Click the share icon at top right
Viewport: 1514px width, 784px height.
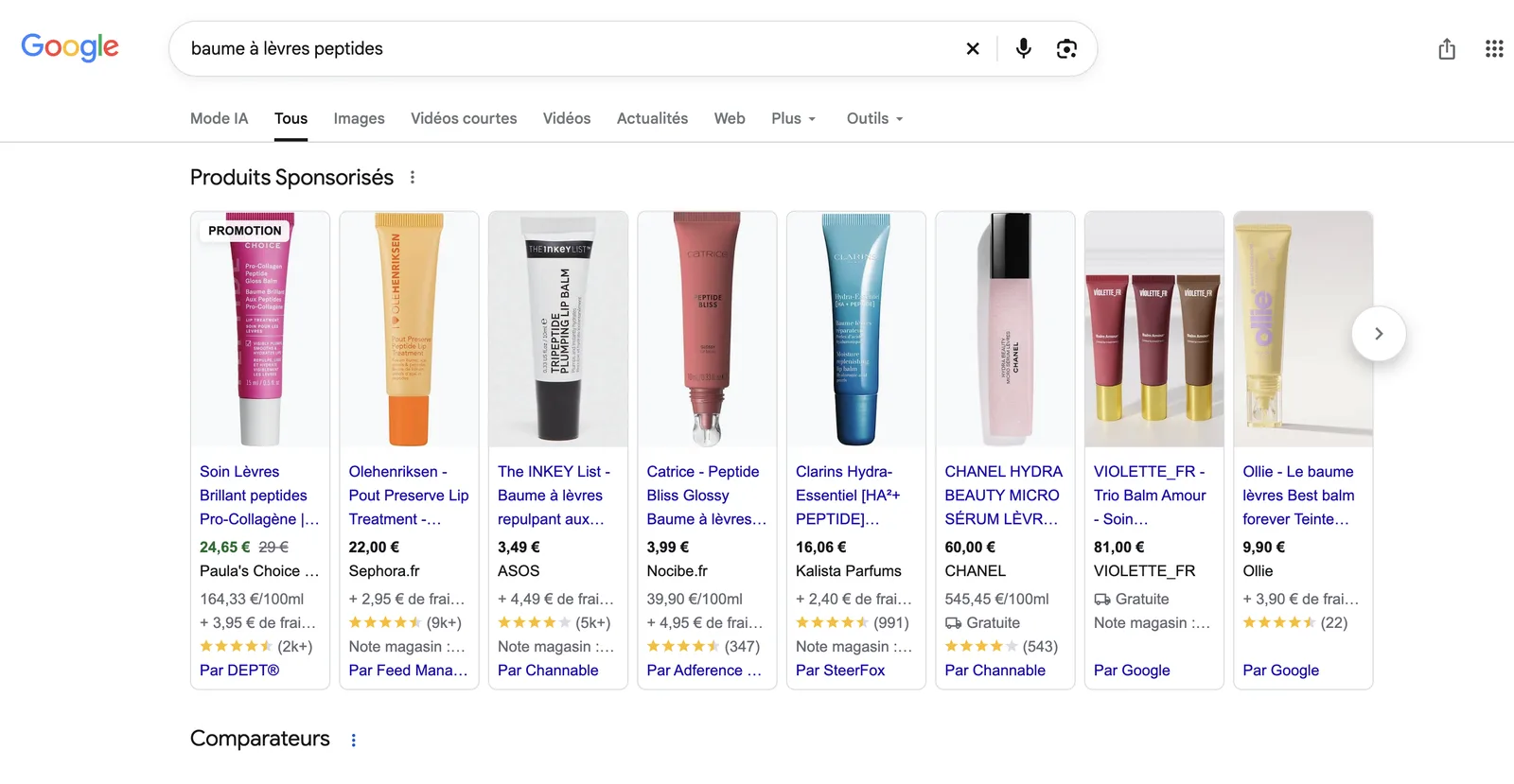[x=1447, y=49]
